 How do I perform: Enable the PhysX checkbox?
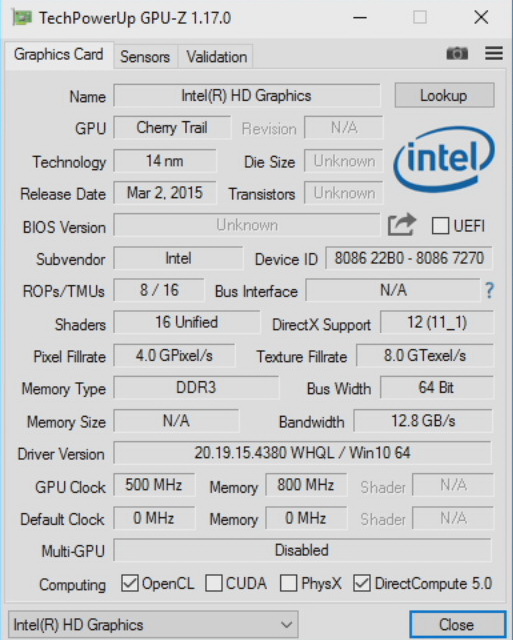(x=289, y=583)
